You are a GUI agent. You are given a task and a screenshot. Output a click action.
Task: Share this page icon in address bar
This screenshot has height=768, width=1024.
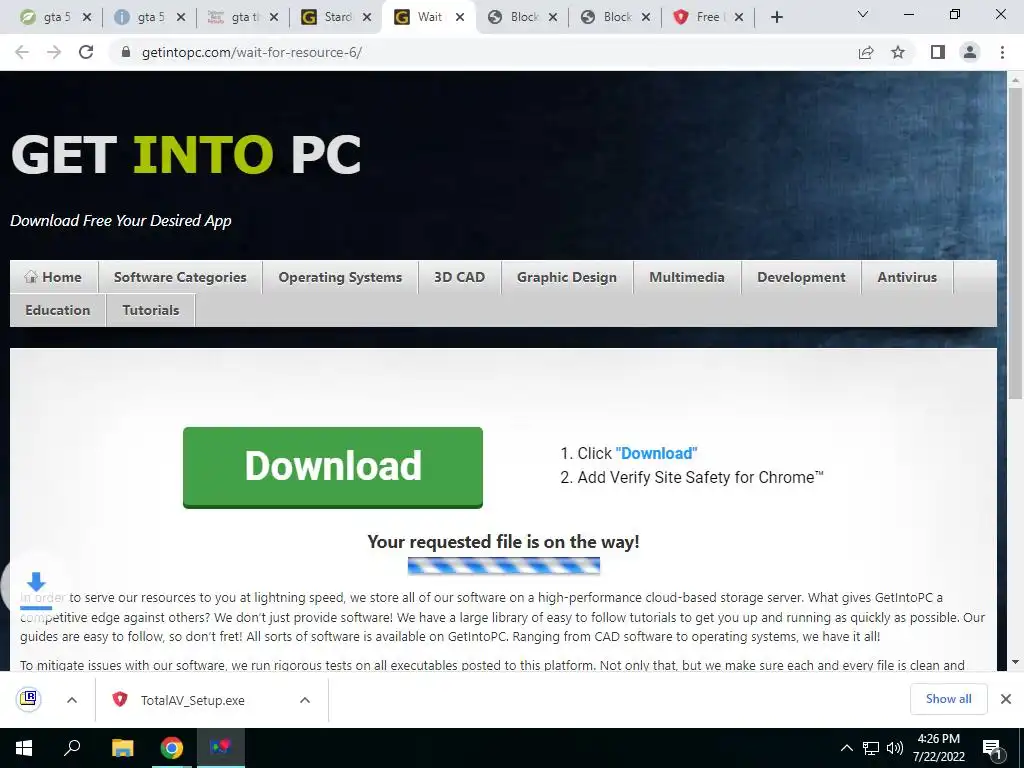click(866, 52)
